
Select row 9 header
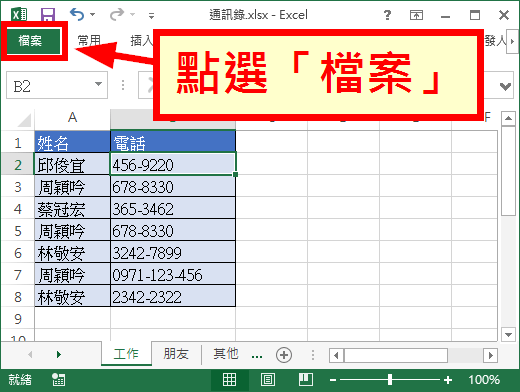[x=18, y=319]
